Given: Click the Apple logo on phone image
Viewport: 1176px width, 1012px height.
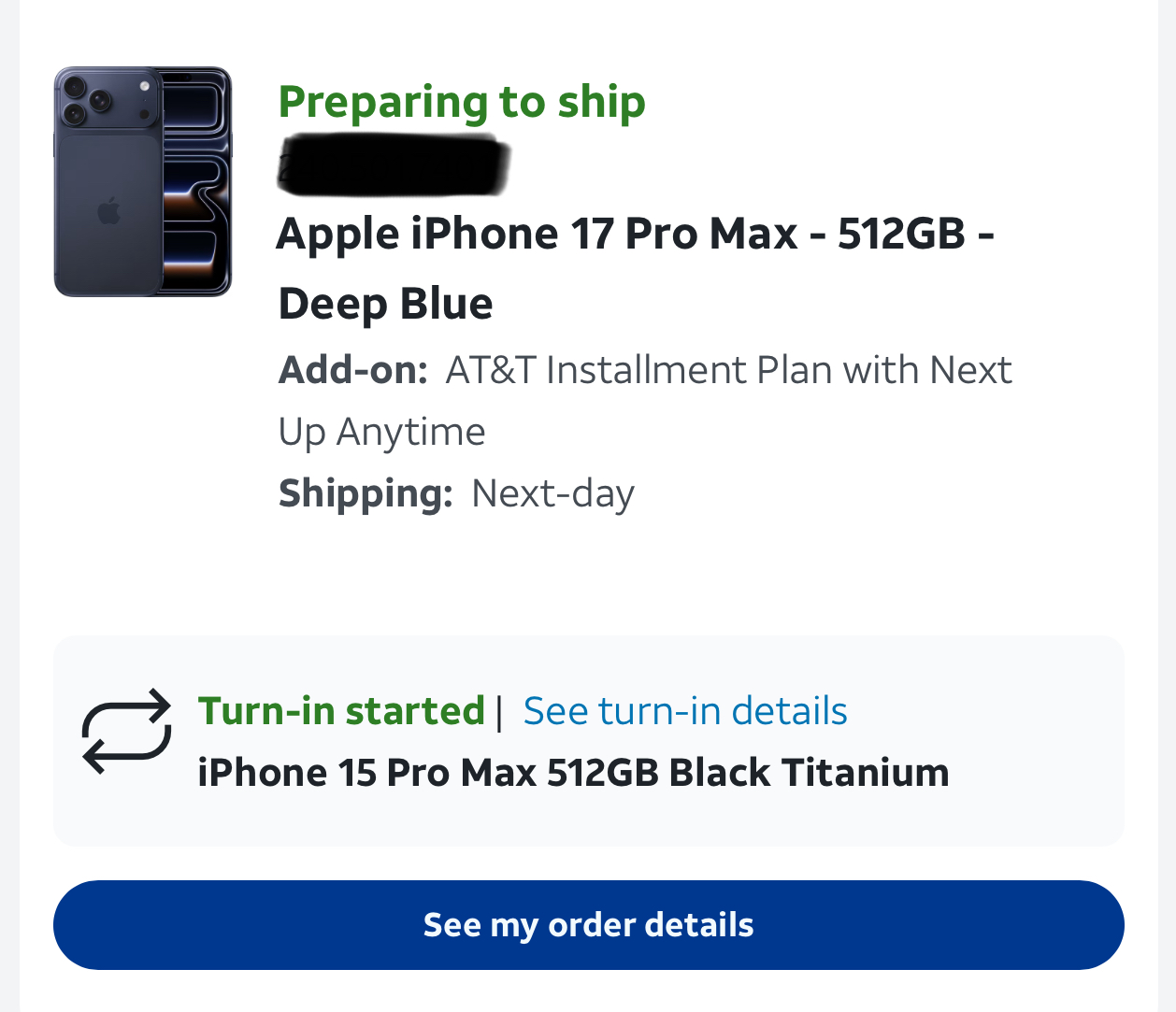Looking at the screenshot, I should pyautogui.click(x=109, y=211).
